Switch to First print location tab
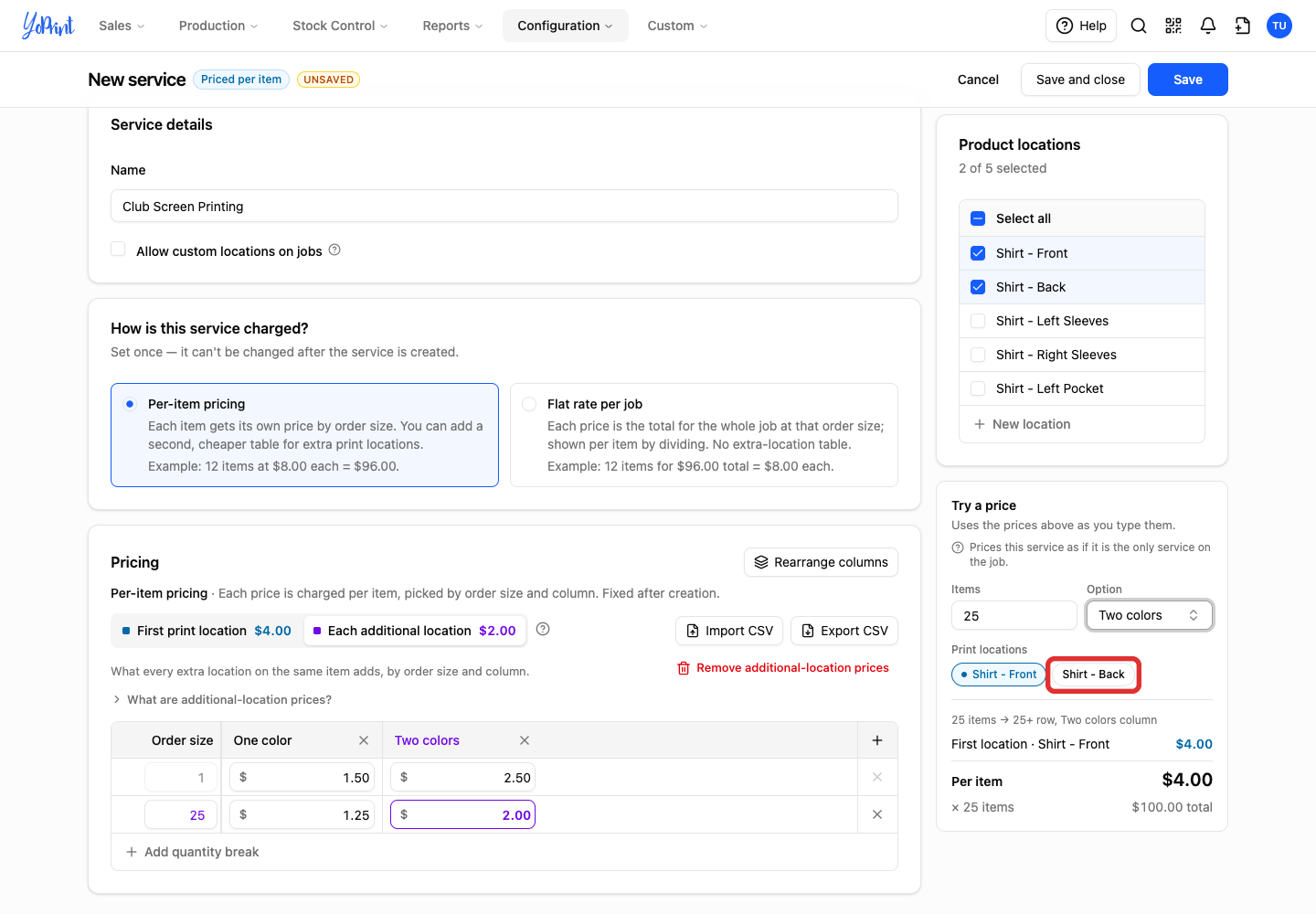Image resolution: width=1316 pixels, height=914 pixels. click(207, 631)
